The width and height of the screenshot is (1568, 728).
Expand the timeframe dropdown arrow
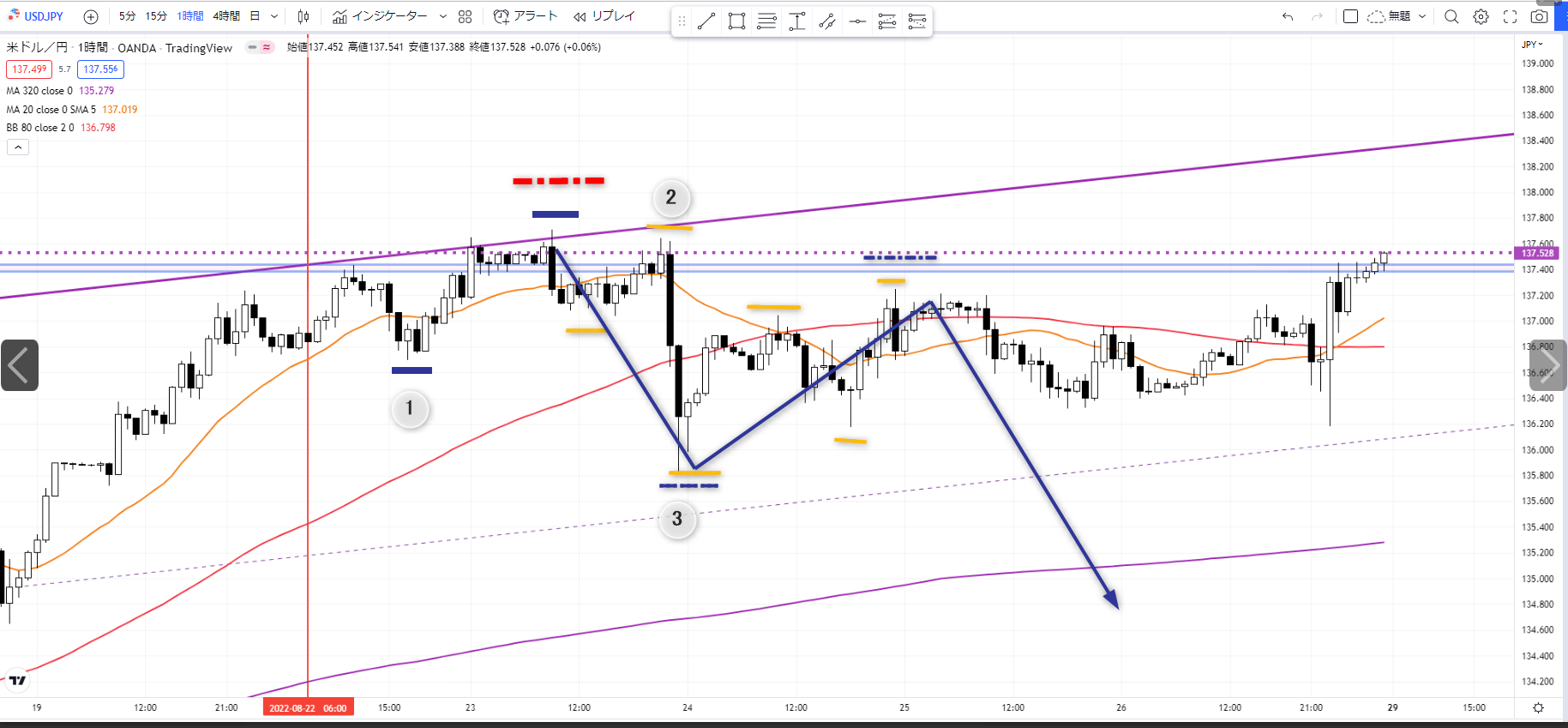(274, 16)
